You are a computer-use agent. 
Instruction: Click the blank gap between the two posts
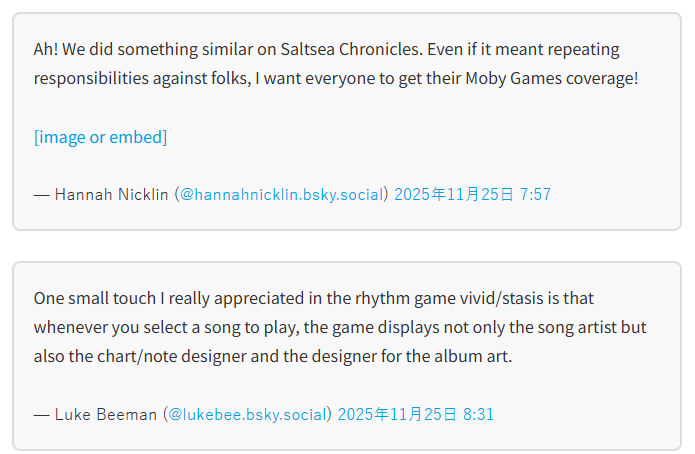(347, 246)
